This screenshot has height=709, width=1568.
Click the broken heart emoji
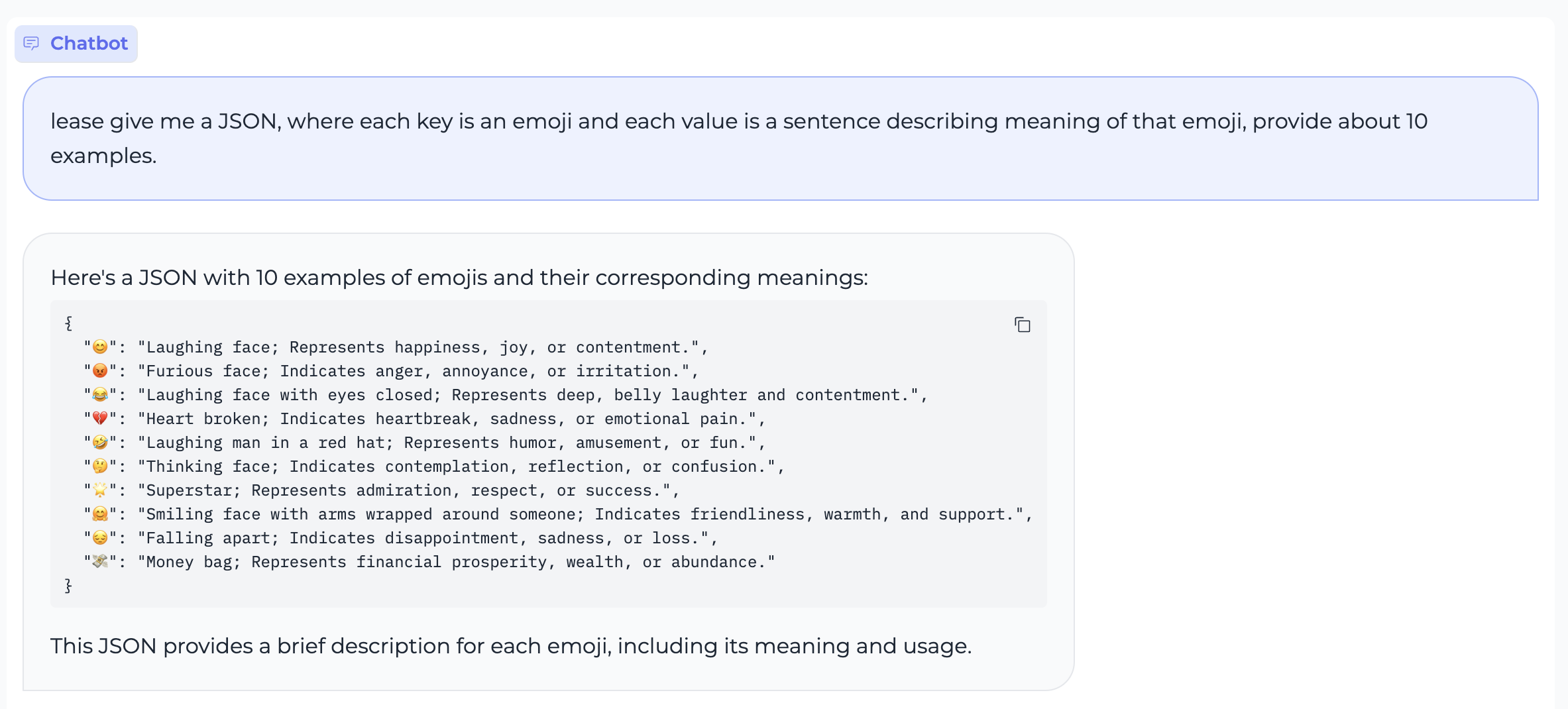pos(100,419)
